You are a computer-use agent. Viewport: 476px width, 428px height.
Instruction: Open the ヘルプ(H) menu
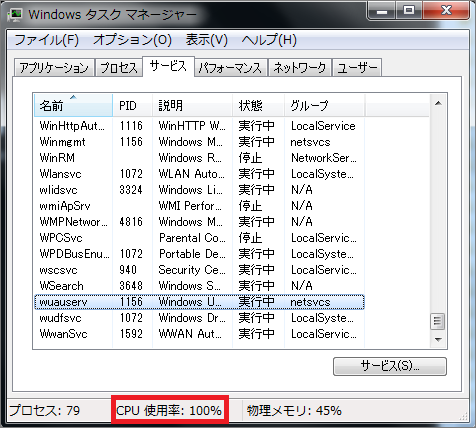pyautogui.click(x=269, y=40)
